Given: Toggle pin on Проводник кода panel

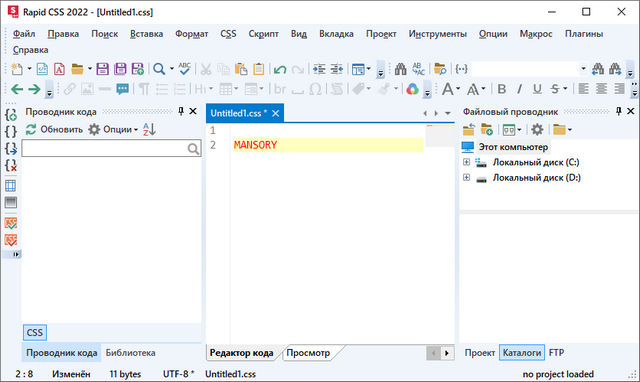Looking at the screenshot, I should coord(181,111).
